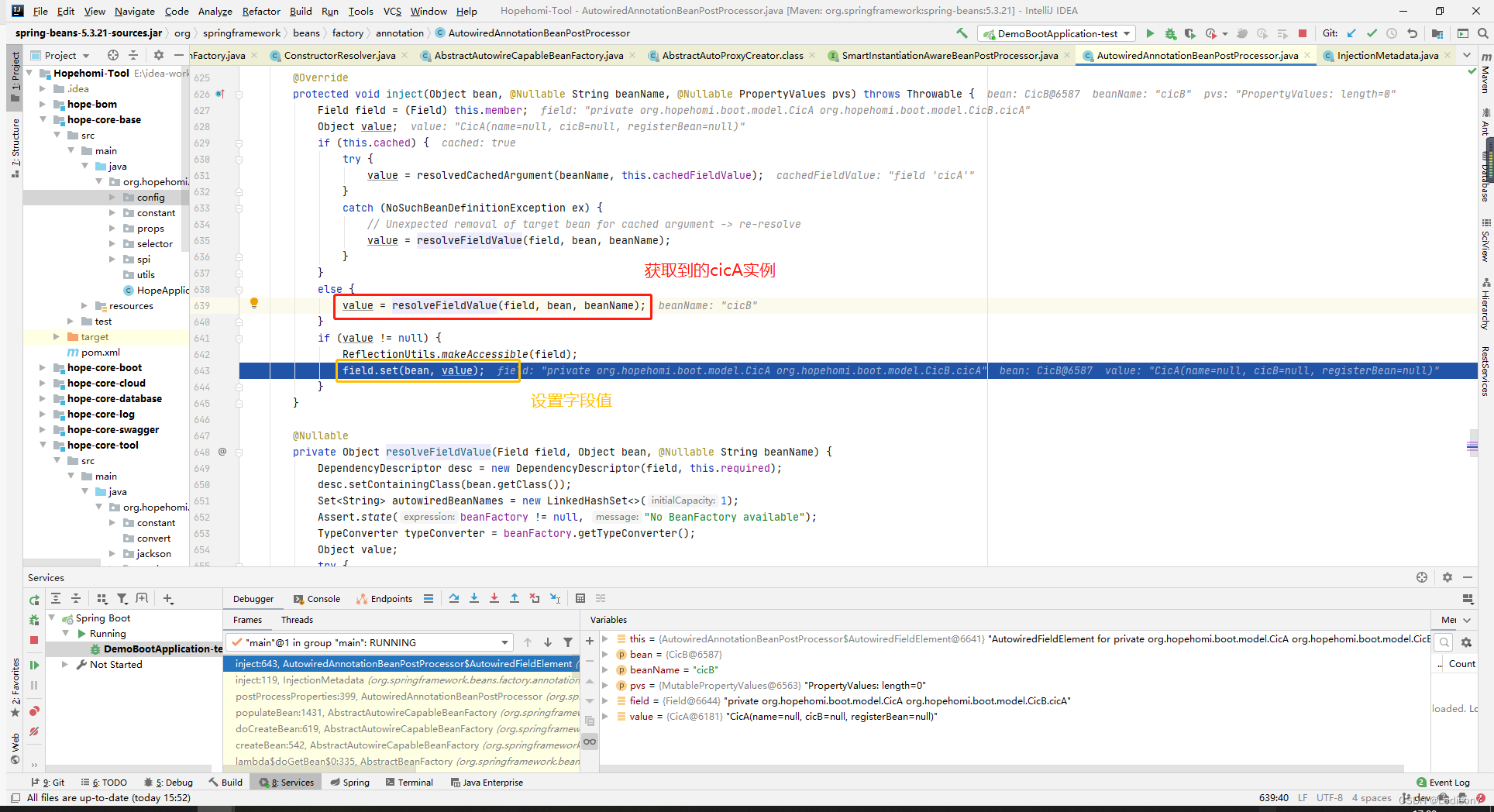This screenshot has width=1494, height=812.
Task: Switch to debugger Console tab
Action: (317, 598)
